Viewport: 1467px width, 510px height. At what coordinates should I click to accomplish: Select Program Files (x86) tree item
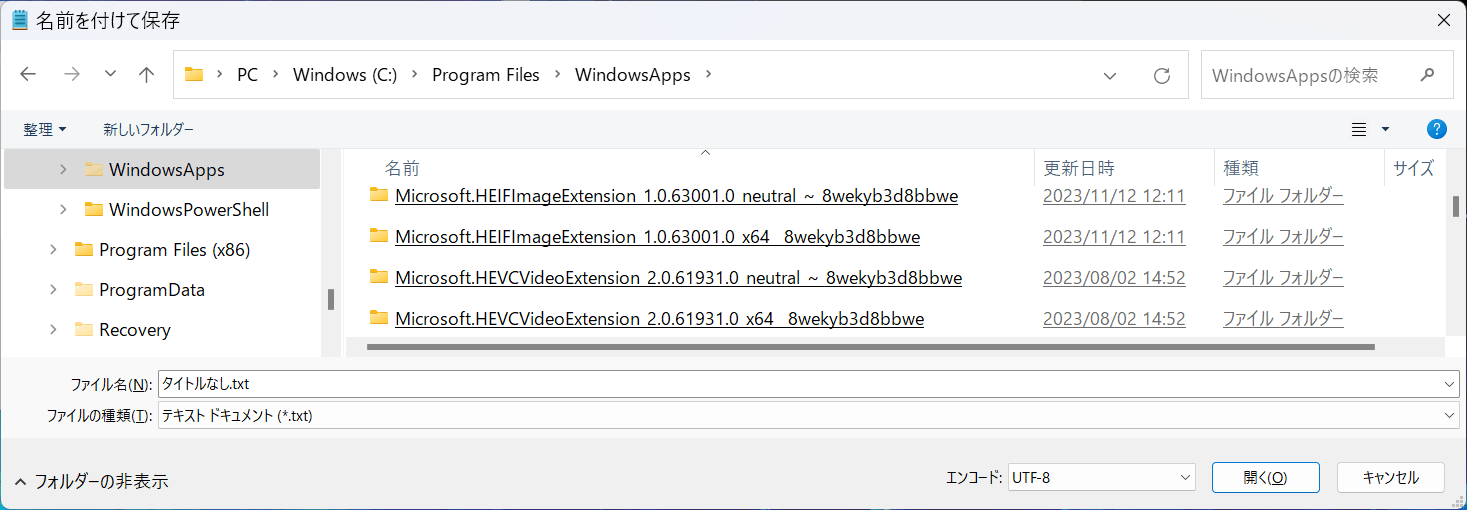tap(174, 250)
